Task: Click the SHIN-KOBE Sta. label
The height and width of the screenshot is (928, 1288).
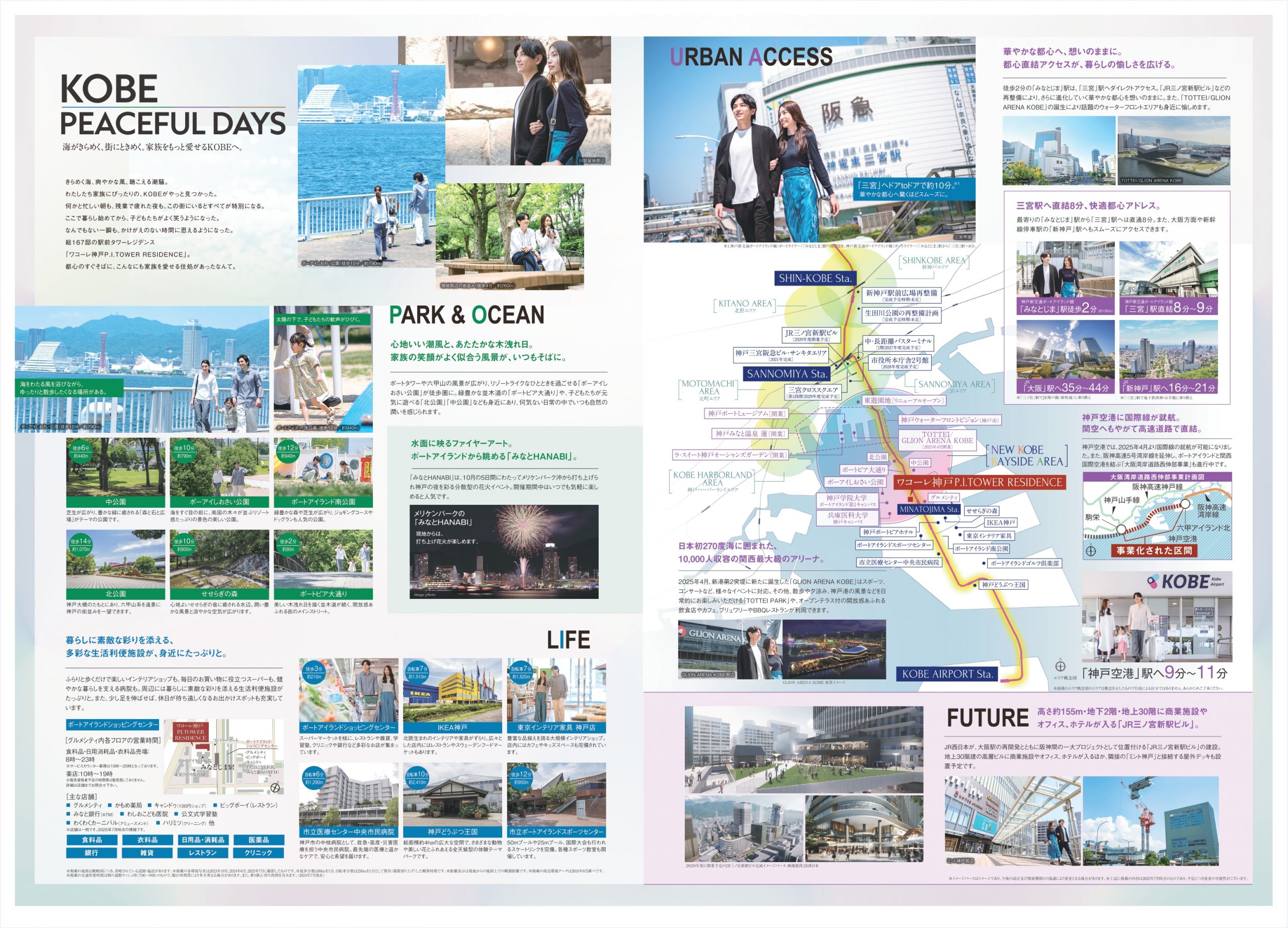Action: point(816,278)
